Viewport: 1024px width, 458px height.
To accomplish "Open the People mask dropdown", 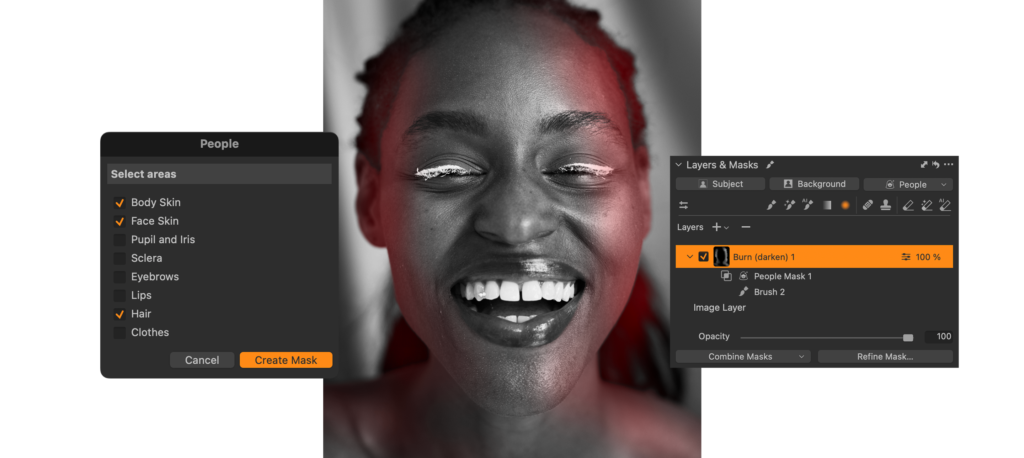I will click(908, 184).
